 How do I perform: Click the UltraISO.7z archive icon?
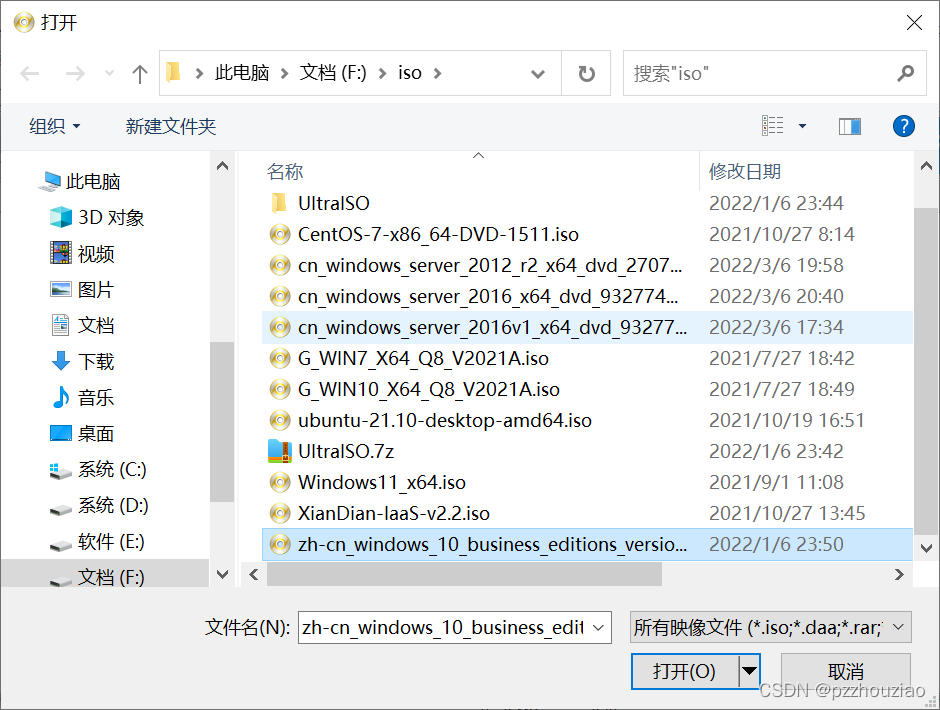click(x=280, y=452)
